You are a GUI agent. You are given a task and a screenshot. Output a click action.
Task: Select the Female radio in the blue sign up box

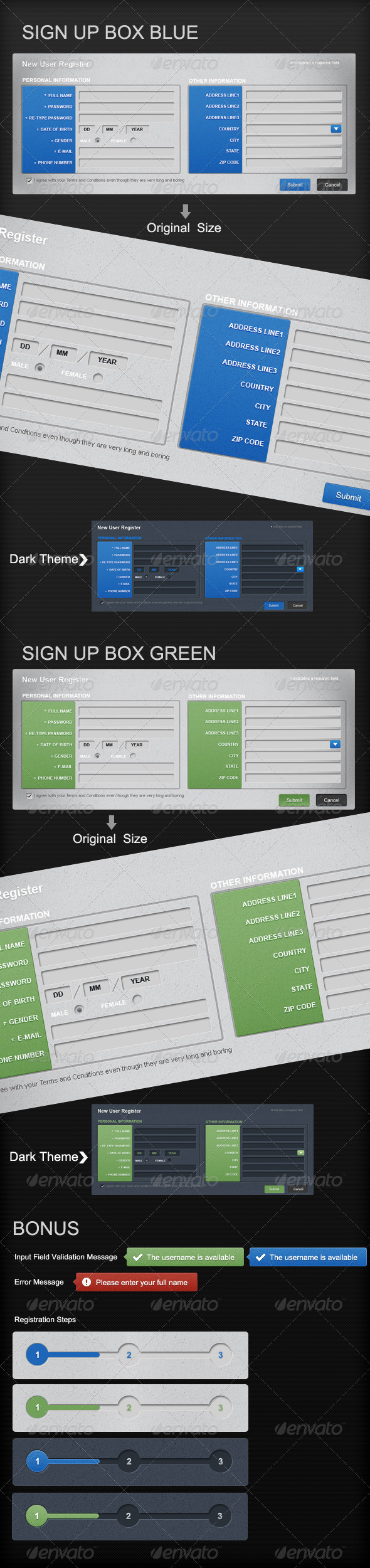pyautogui.click(x=133, y=140)
